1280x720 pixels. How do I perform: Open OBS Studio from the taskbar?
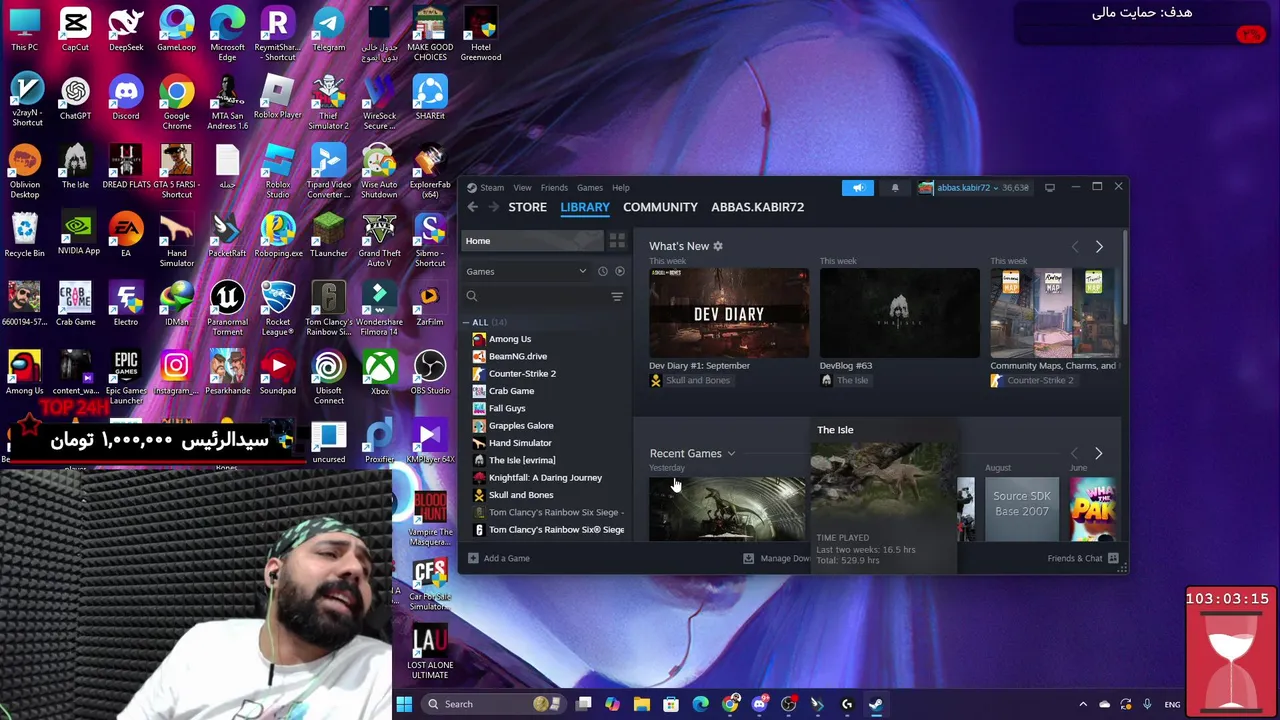coord(788,704)
